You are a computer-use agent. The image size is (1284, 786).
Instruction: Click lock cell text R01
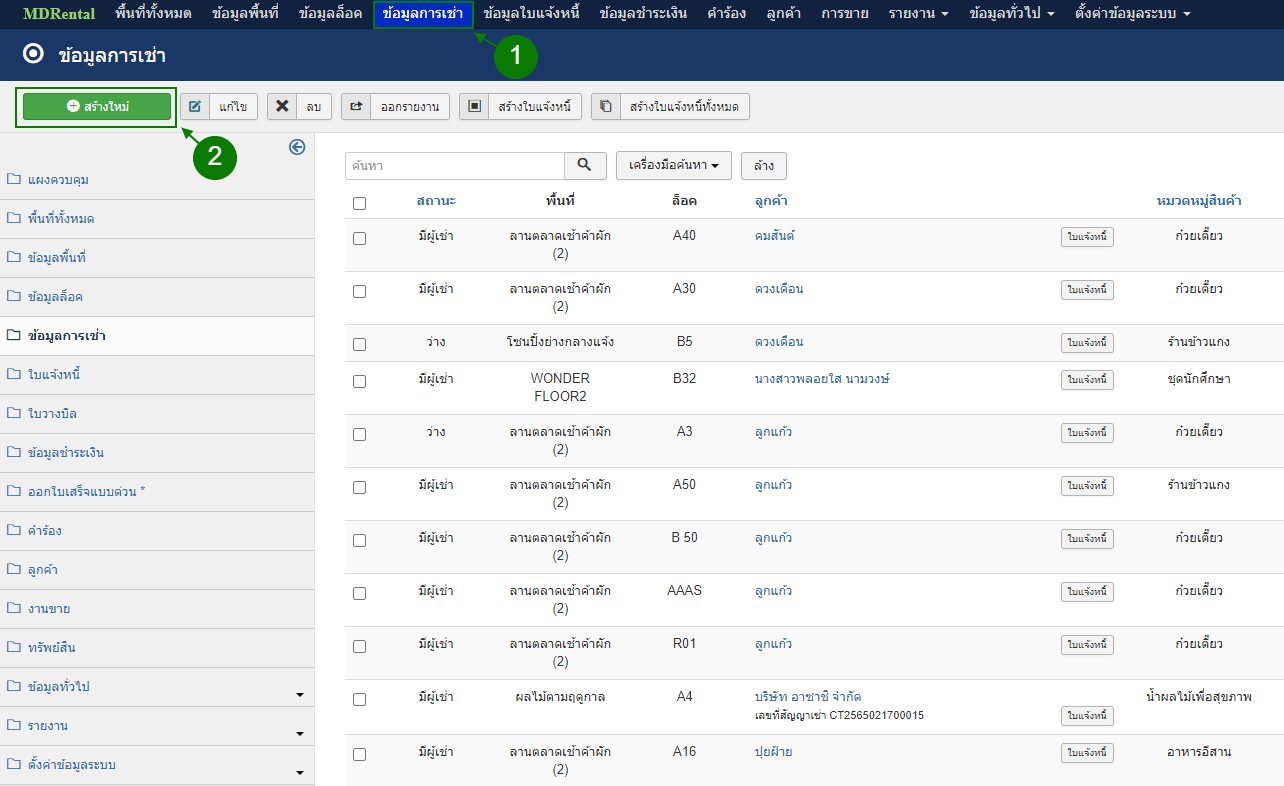(684, 644)
